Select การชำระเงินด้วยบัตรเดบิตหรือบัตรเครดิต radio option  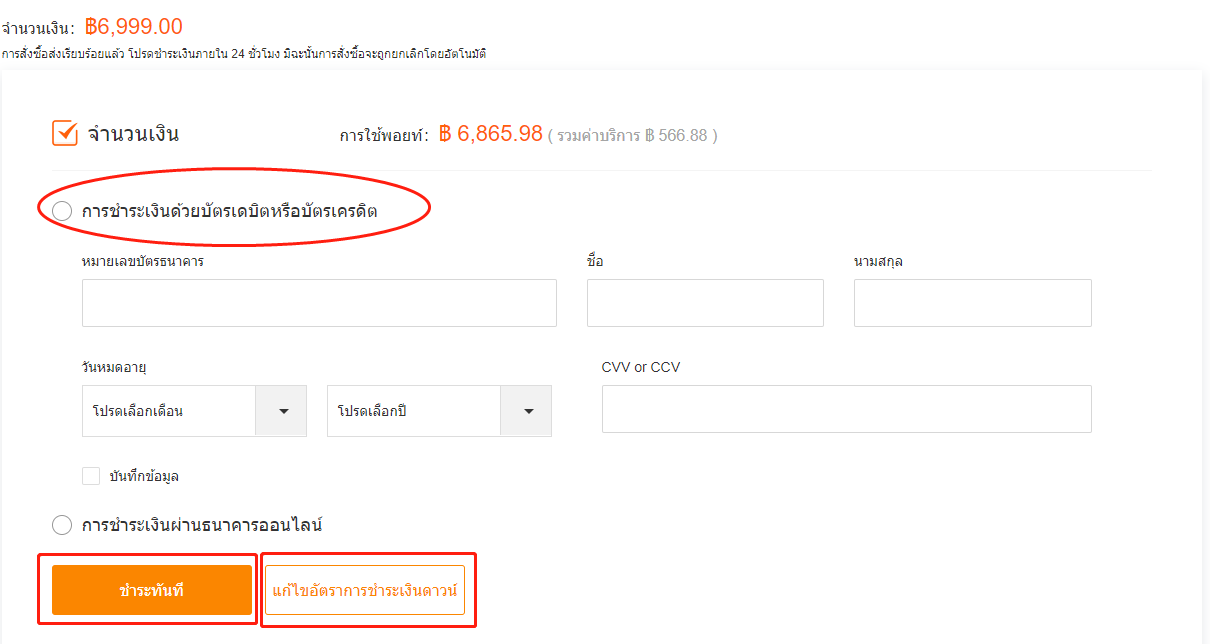(62, 211)
